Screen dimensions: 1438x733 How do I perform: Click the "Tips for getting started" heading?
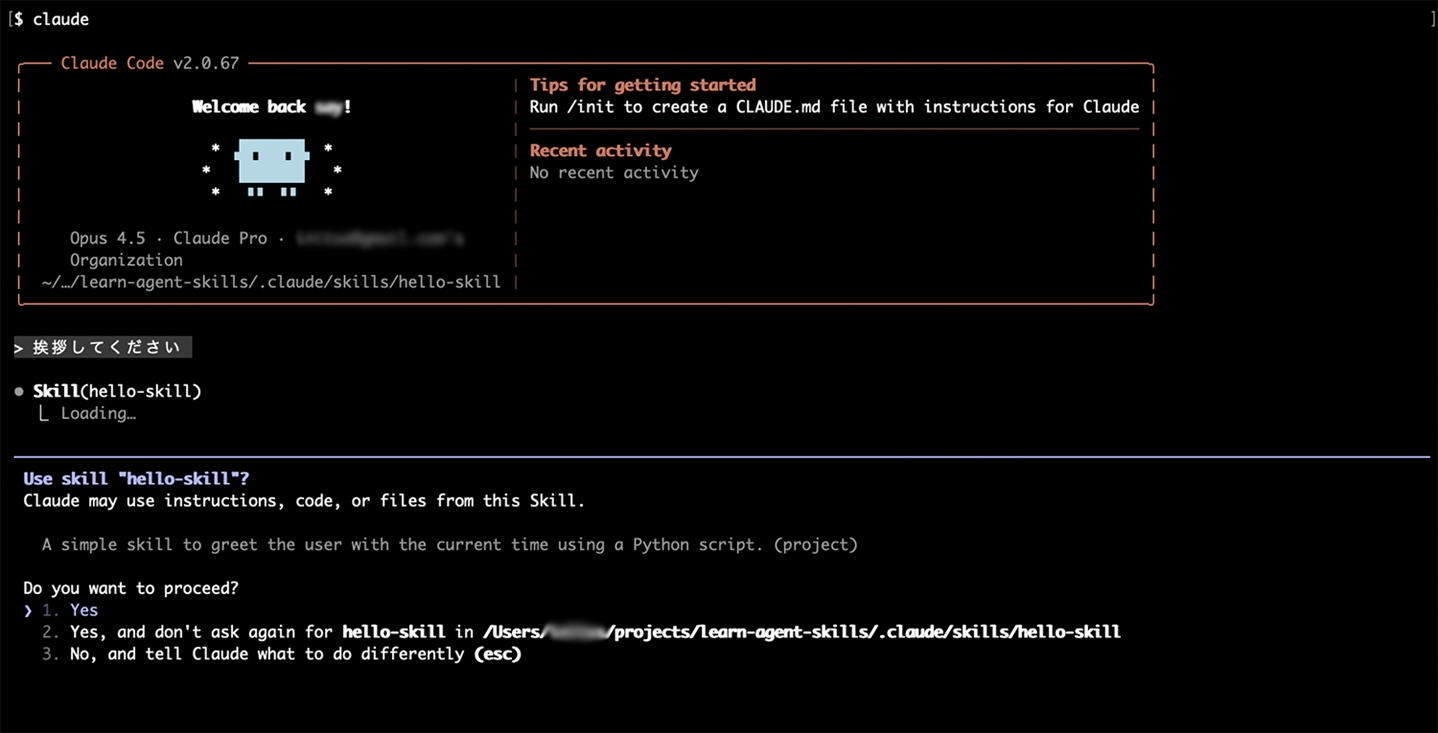642,85
